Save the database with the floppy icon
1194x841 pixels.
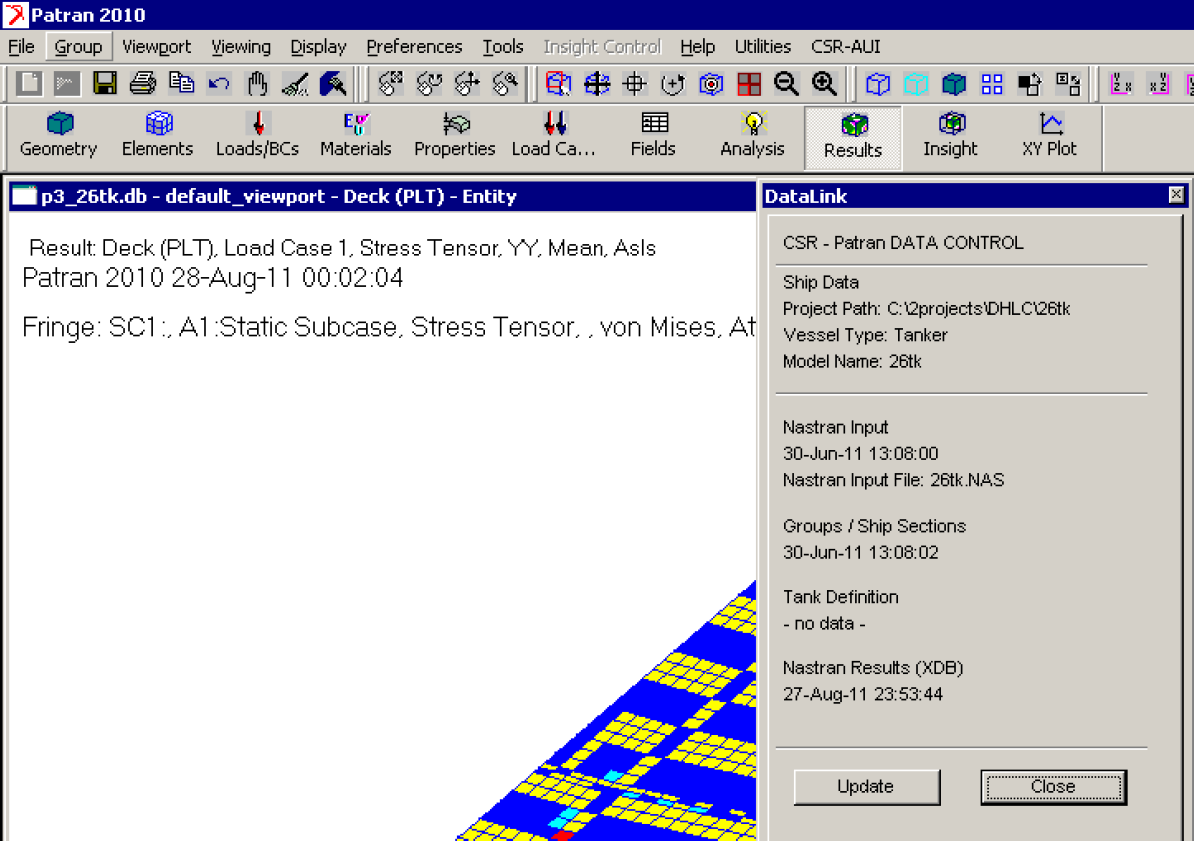(105, 83)
